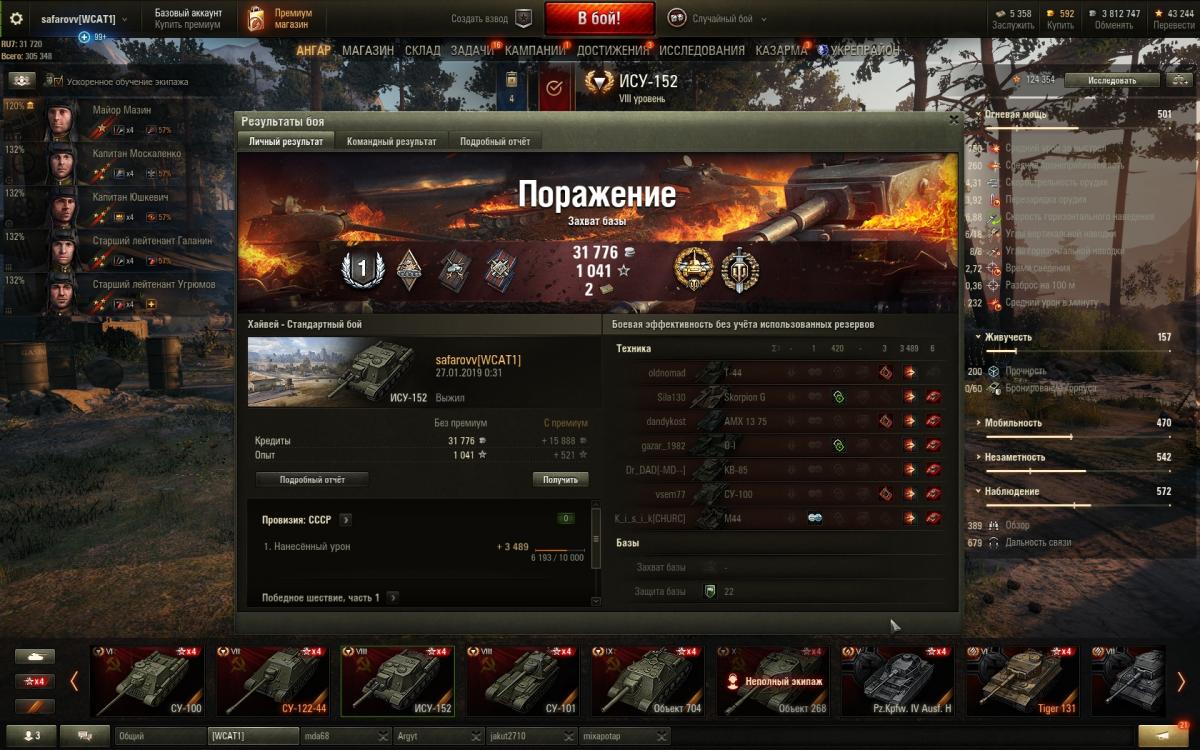Collapse the 'Живучесть' stats section

[x=976, y=337]
